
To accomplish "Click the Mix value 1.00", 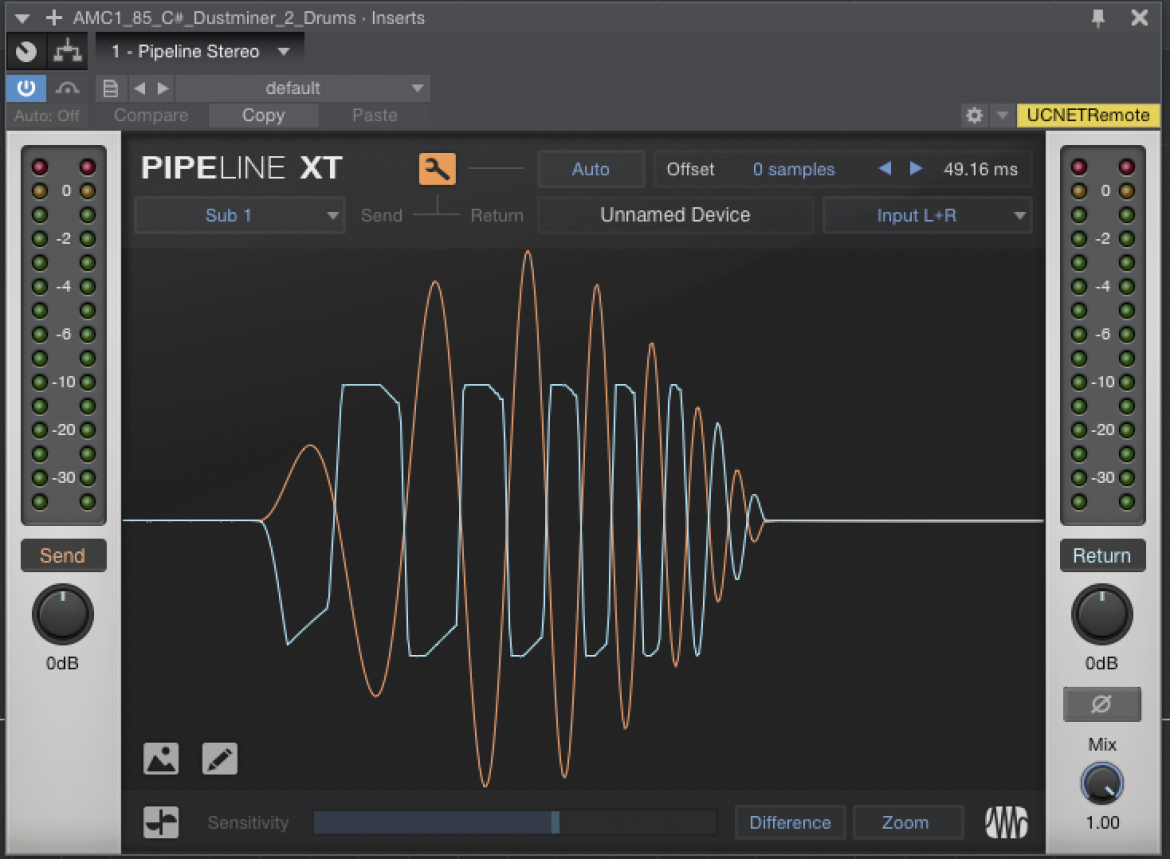I will click(1102, 822).
